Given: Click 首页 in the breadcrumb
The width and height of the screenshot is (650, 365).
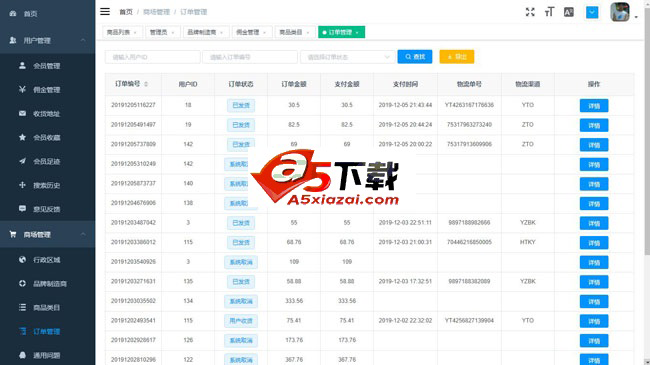Looking at the screenshot, I should point(126,12).
